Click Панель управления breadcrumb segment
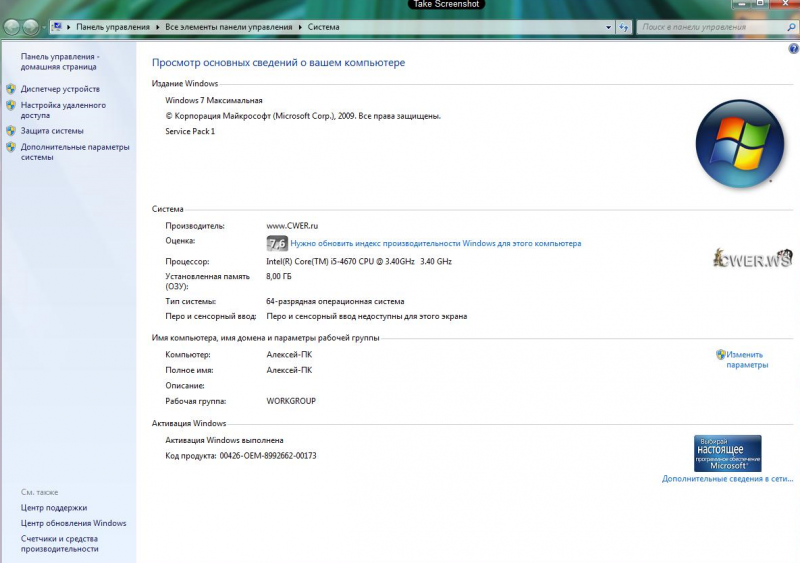 point(113,27)
